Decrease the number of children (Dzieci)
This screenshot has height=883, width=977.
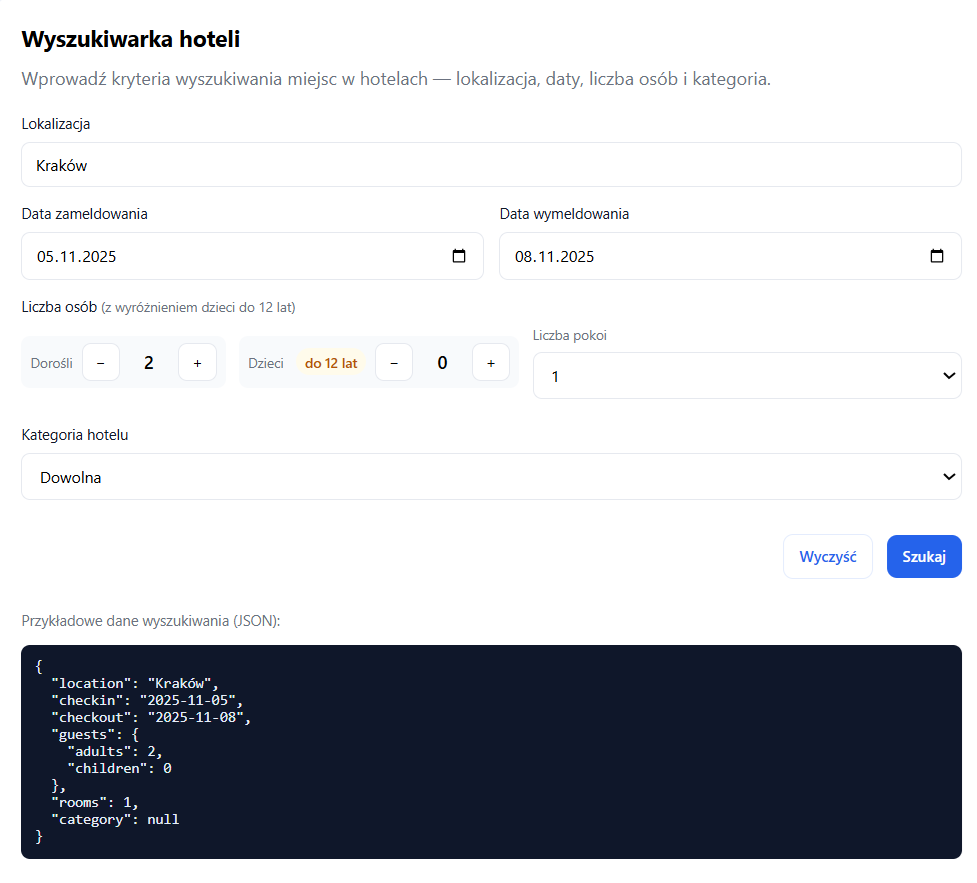point(394,363)
